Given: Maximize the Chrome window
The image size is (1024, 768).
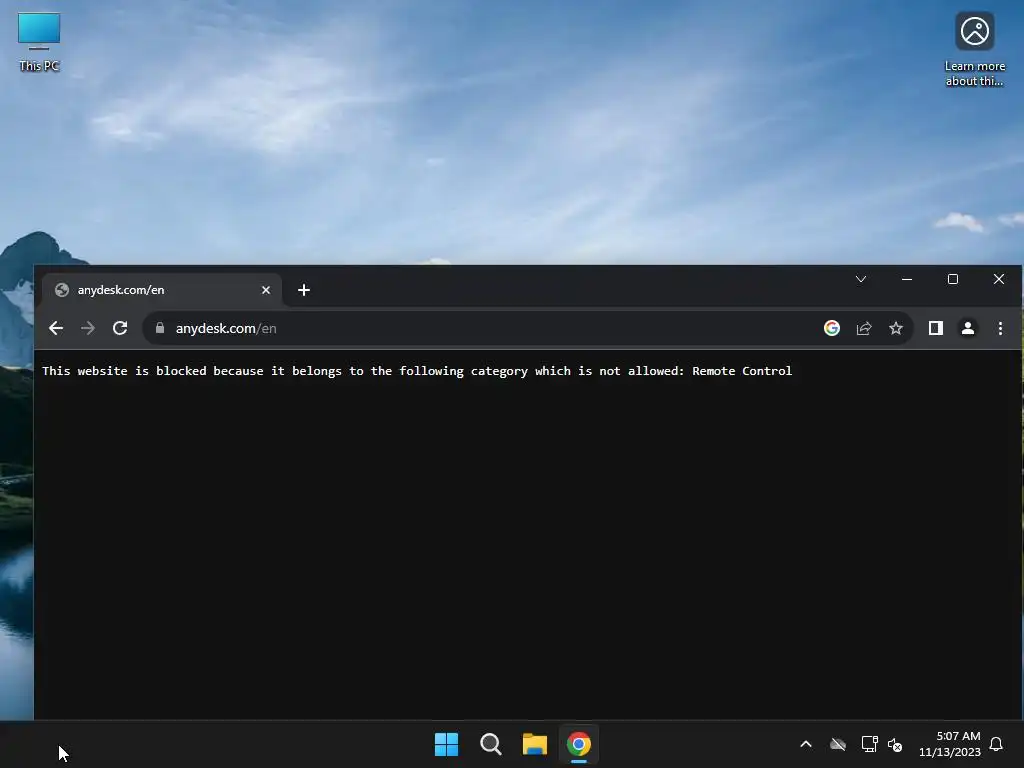Looking at the screenshot, I should [x=953, y=279].
